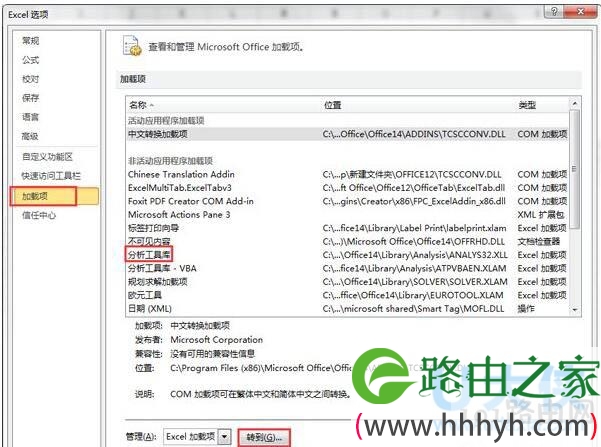Select ExcelMultiTab.ExcelTabv3 add-in row
The width and height of the screenshot is (601, 447).
tap(347, 188)
